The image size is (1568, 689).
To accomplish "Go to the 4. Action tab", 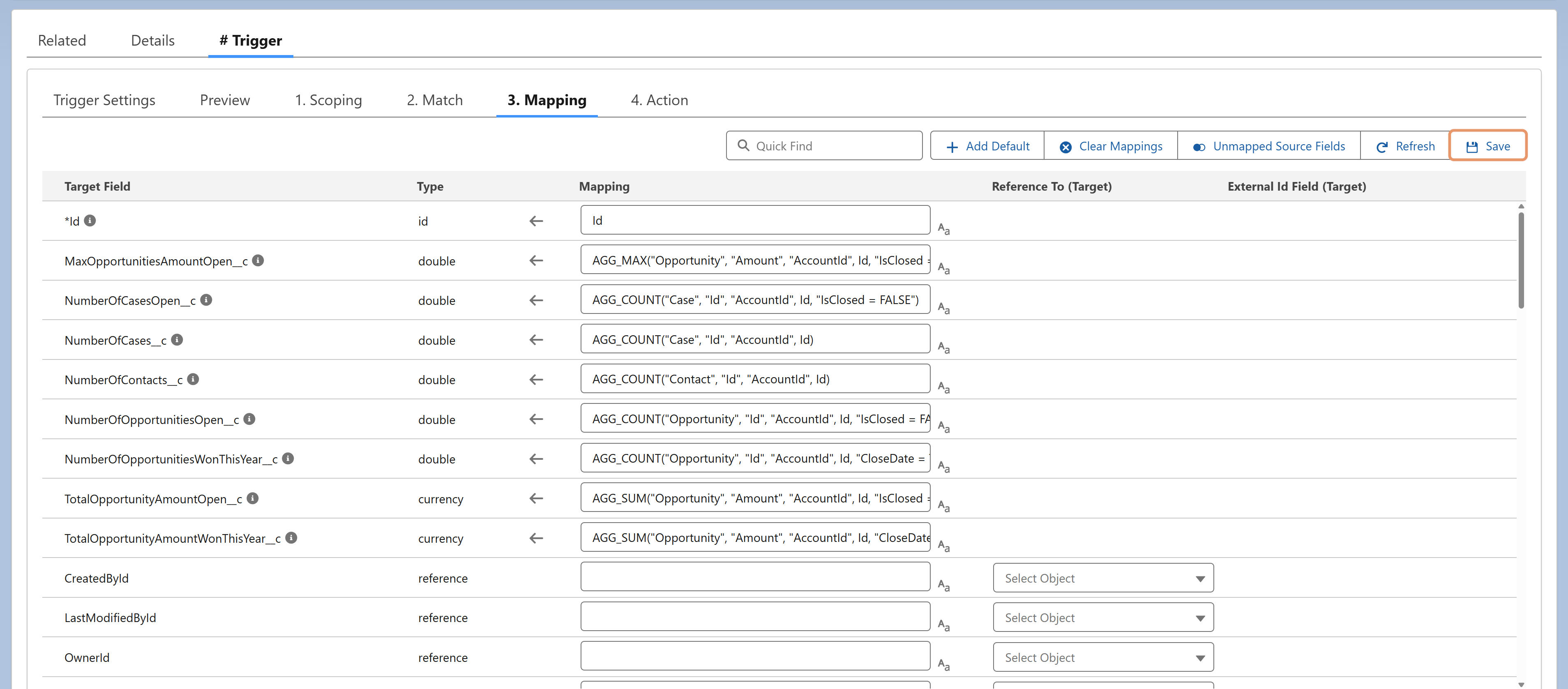I will tap(659, 100).
